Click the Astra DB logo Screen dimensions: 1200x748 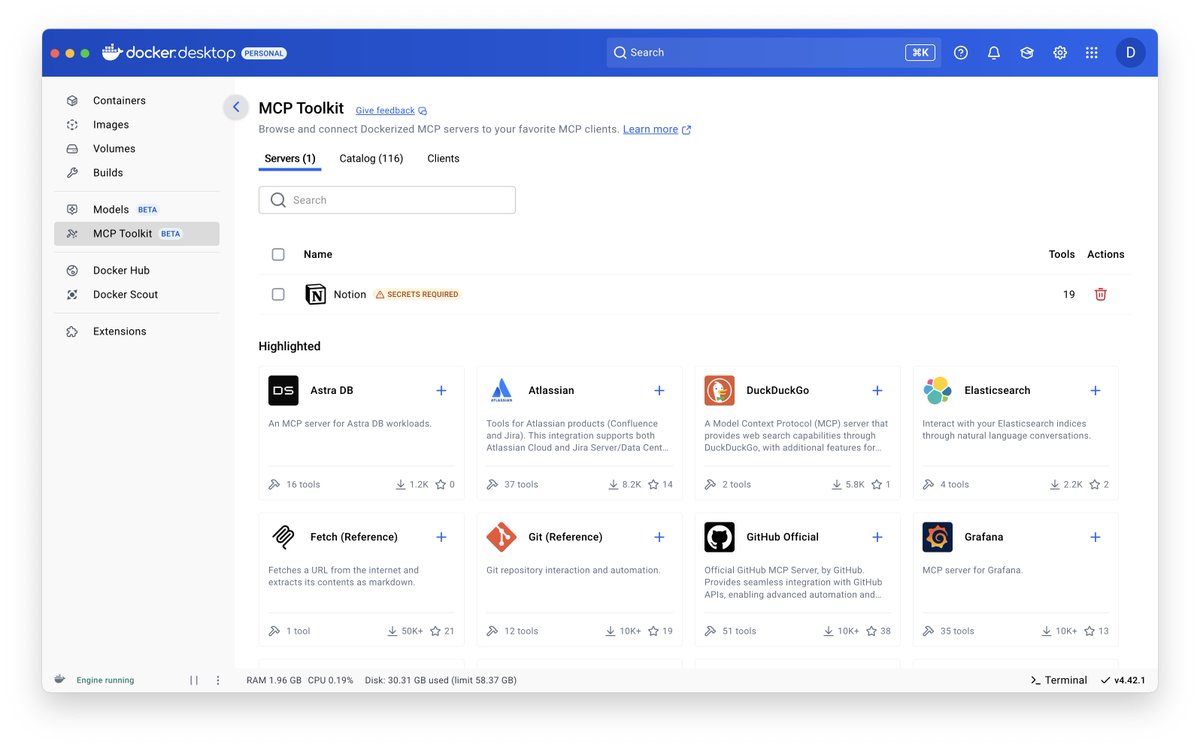(283, 390)
